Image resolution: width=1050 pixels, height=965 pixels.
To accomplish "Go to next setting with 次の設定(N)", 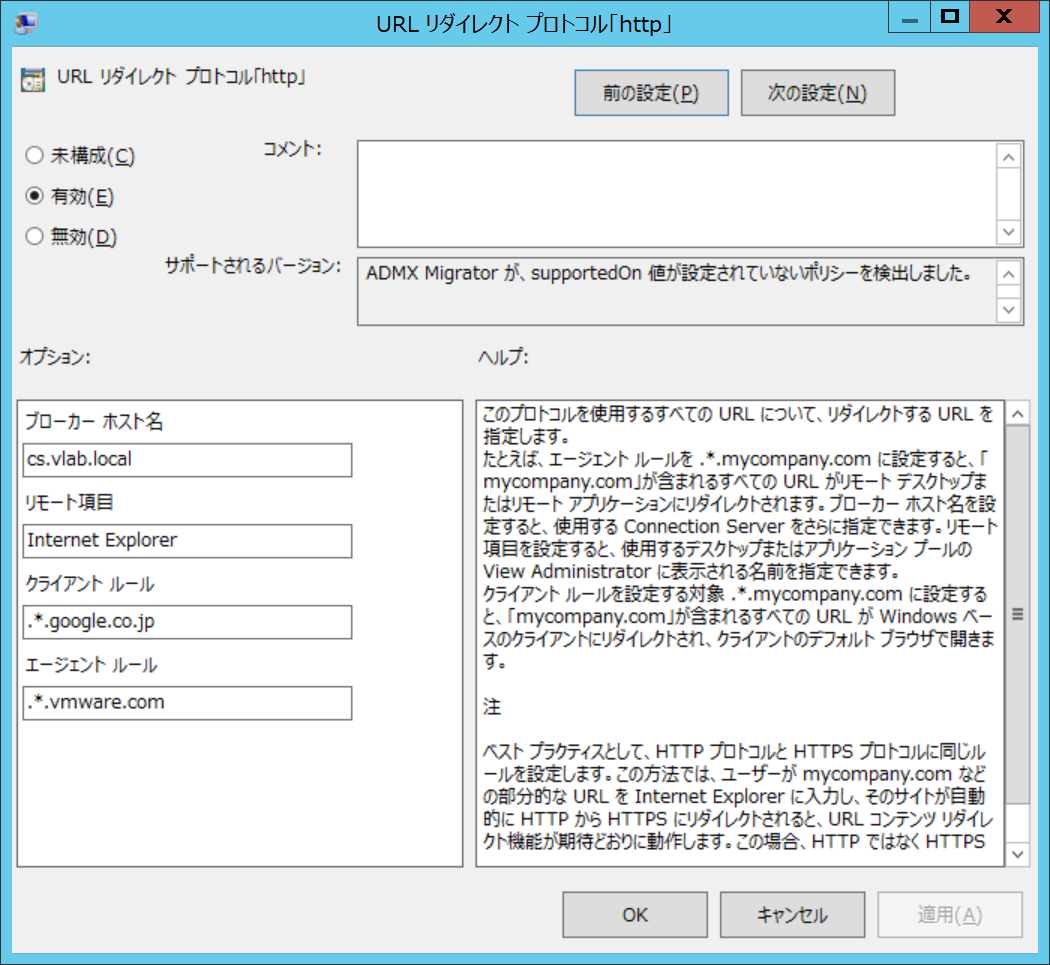I will (818, 93).
